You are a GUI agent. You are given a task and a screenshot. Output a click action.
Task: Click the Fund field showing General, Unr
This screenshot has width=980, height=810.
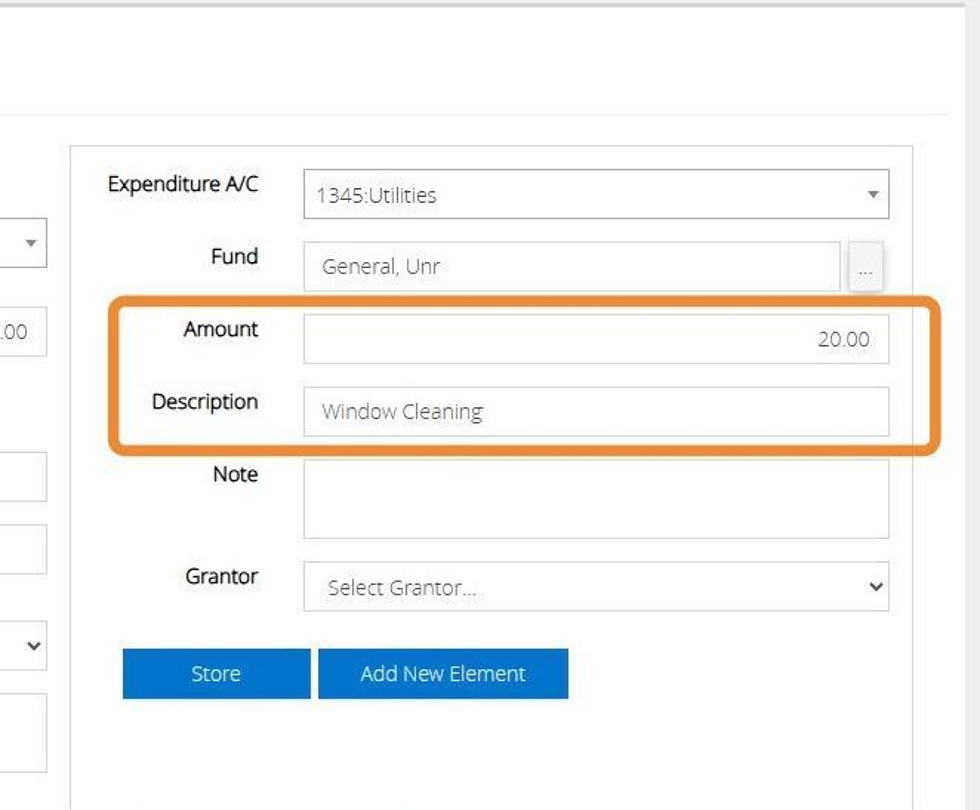point(571,267)
